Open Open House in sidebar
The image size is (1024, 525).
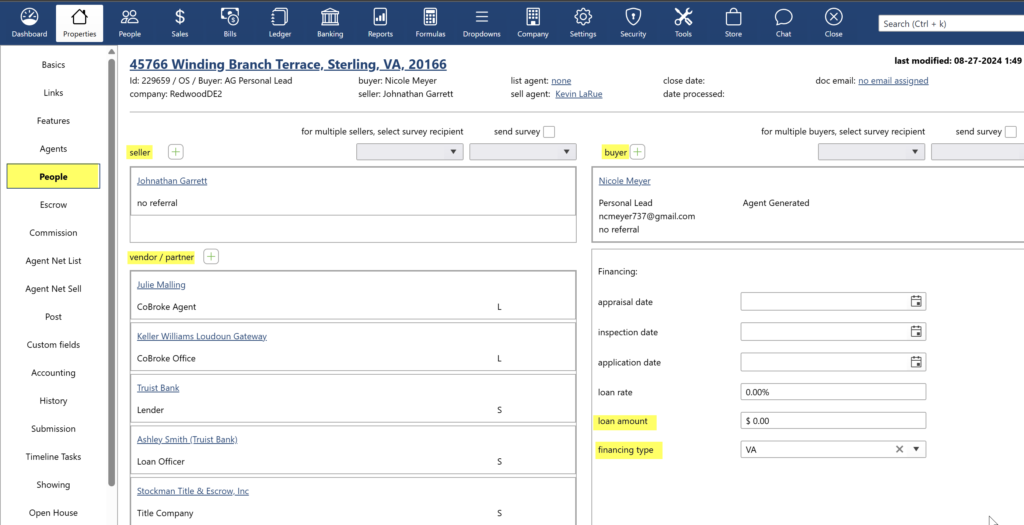click(x=53, y=513)
